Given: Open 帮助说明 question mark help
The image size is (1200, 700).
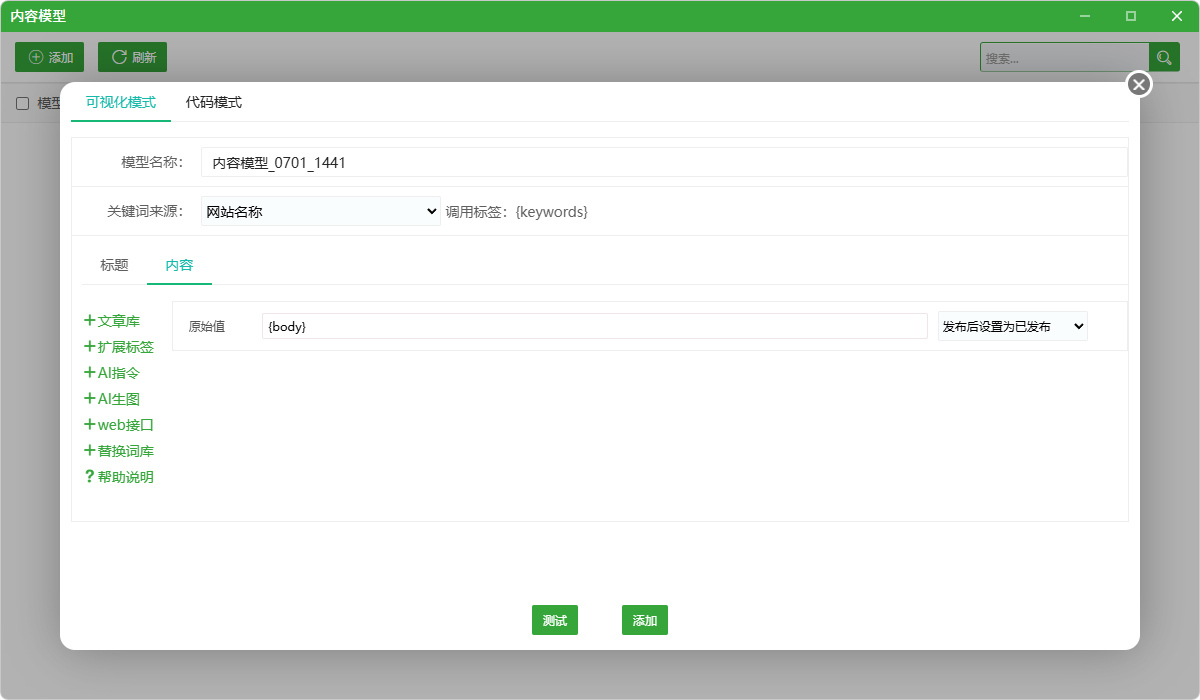Looking at the screenshot, I should (x=90, y=476).
